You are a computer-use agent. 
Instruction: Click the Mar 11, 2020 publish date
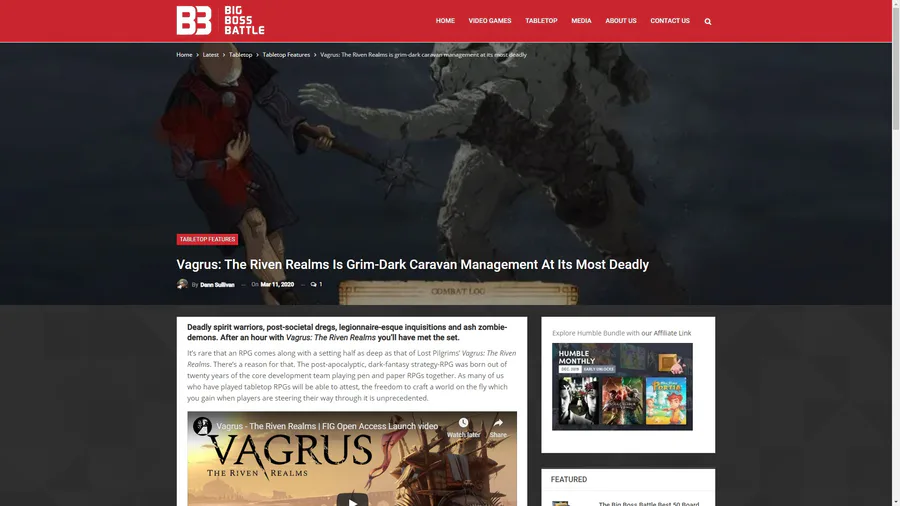[x=277, y=285]
